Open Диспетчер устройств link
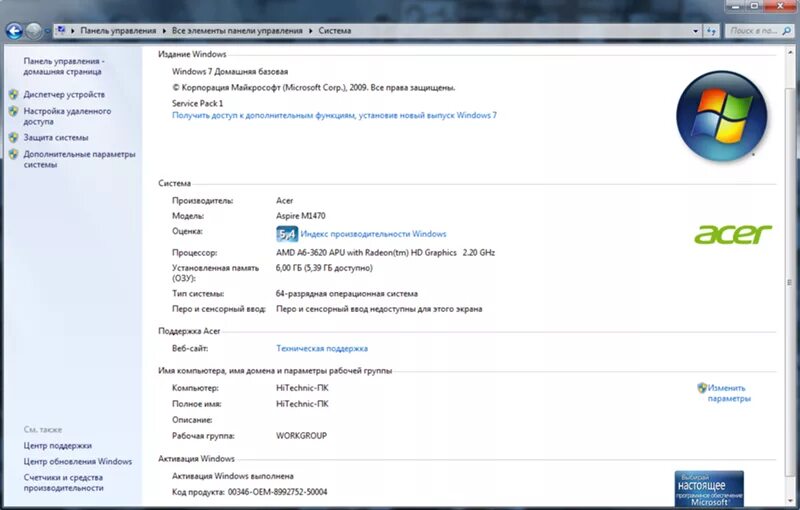The width and height of the screenshot is (800, 510). (x=64, y=94)
